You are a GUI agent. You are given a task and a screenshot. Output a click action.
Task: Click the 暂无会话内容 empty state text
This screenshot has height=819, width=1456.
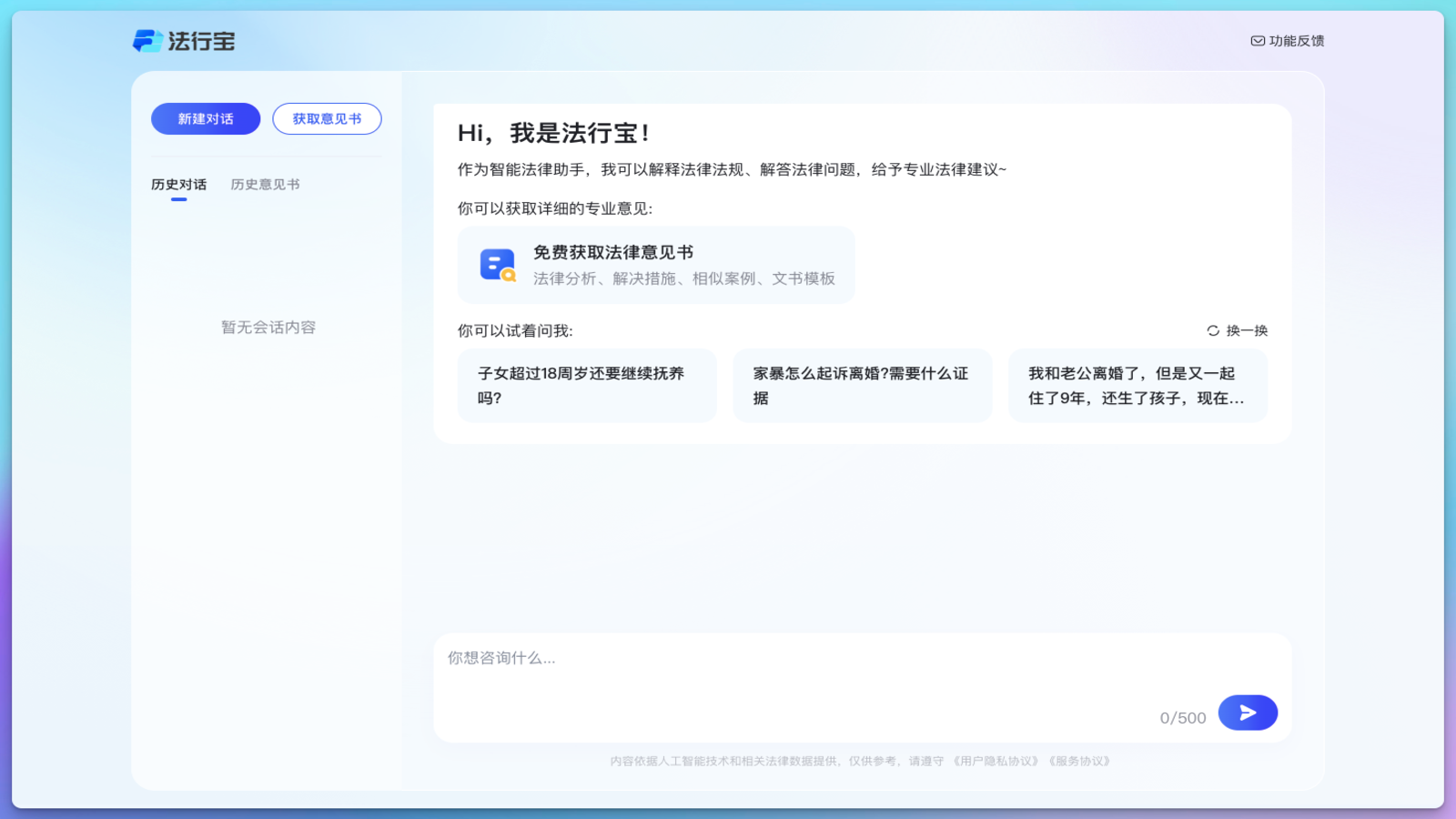pyautogui.click(x=268, y=327)
